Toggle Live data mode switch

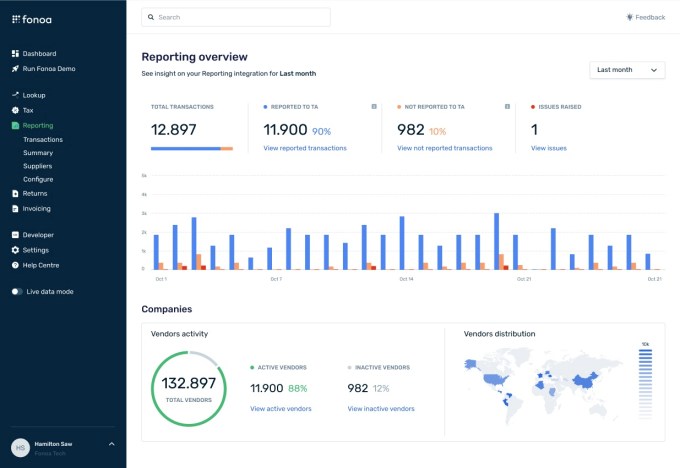pos(17,292)
